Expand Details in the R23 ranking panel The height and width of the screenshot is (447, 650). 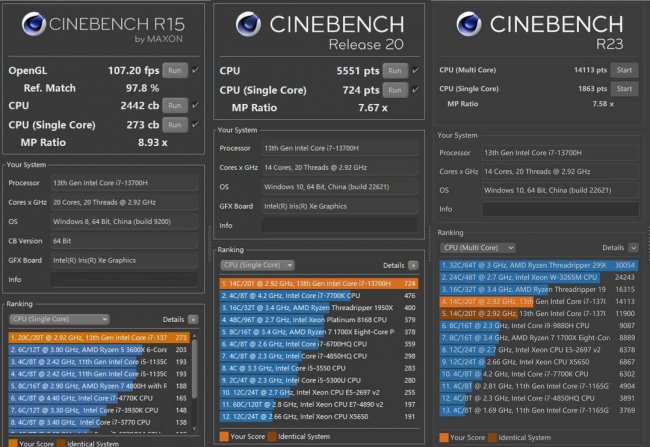633,248
